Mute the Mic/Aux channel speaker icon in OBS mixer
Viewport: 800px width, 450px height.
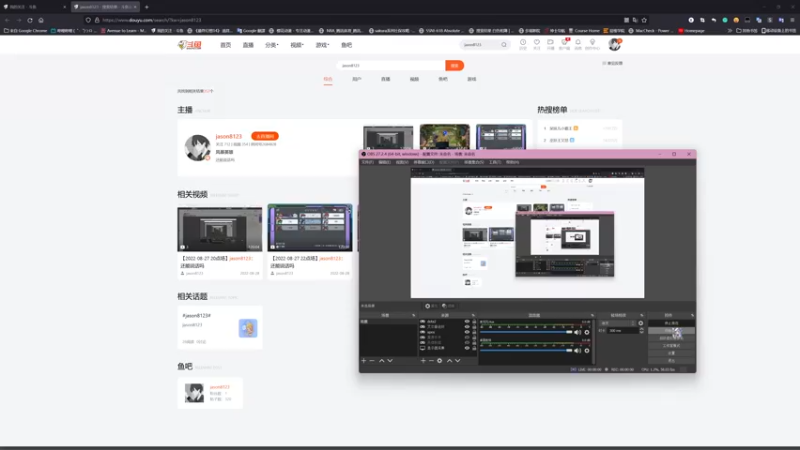pyautogui.click(x=578, y=332)
